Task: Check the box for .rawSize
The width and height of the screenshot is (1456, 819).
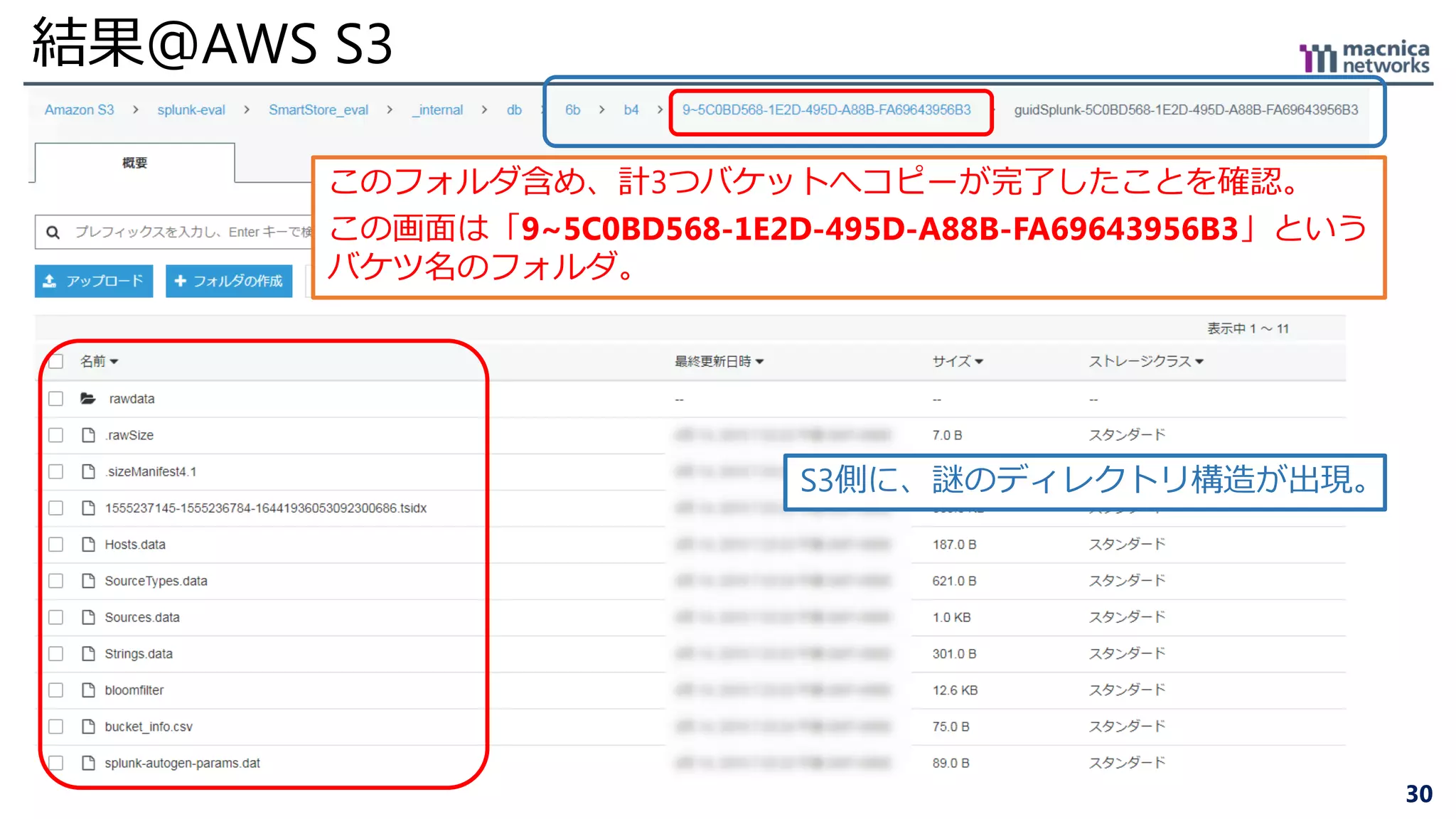Action: [x=56, y=435]
